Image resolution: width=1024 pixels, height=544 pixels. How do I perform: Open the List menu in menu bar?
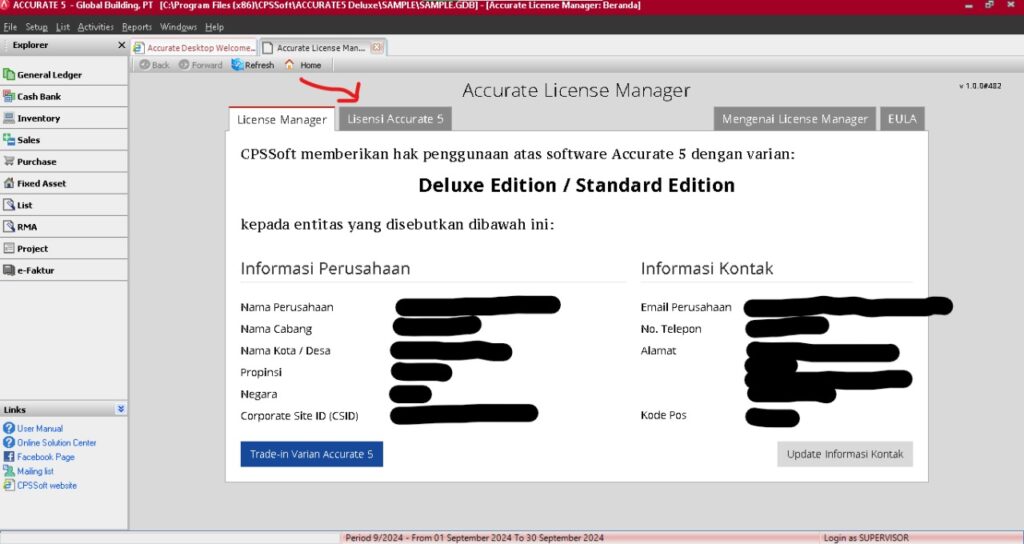(x=63, y=27)
